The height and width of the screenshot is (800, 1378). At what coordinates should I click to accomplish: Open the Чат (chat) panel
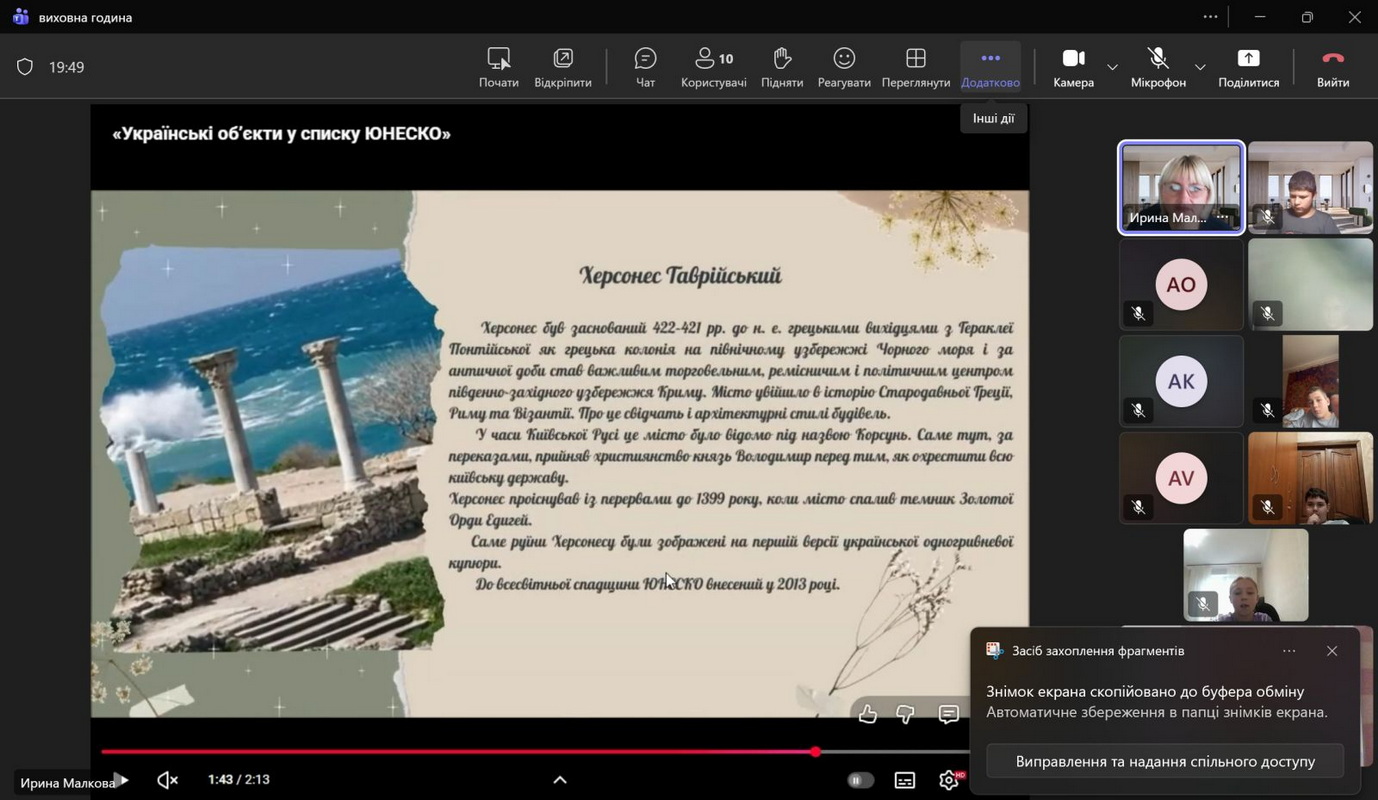click(x=645, y=67)
